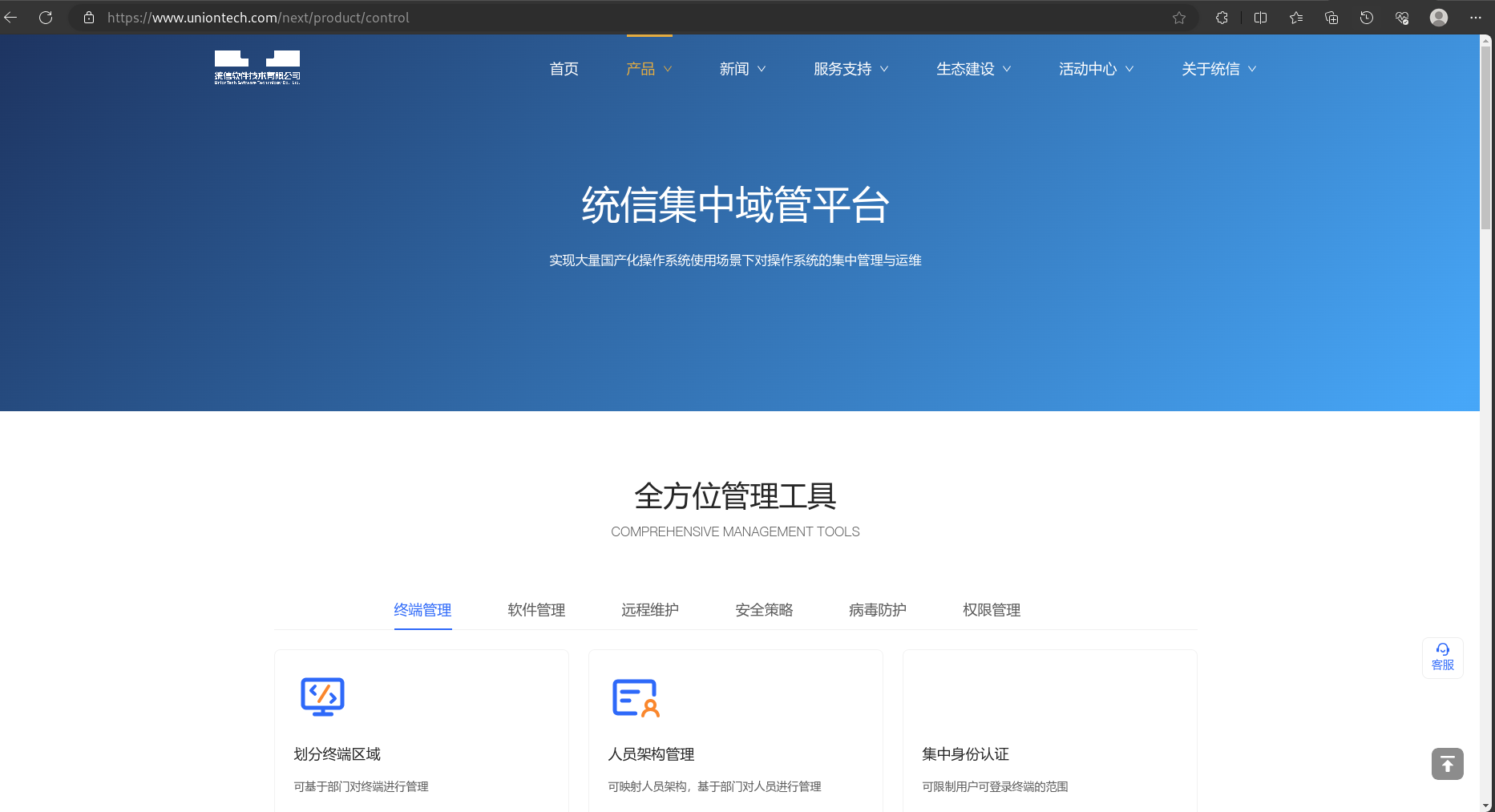Expand the 产品 dropdown menu
Image resolution: width=1495 pixels, height=812 pixels.
click(649, 69)
